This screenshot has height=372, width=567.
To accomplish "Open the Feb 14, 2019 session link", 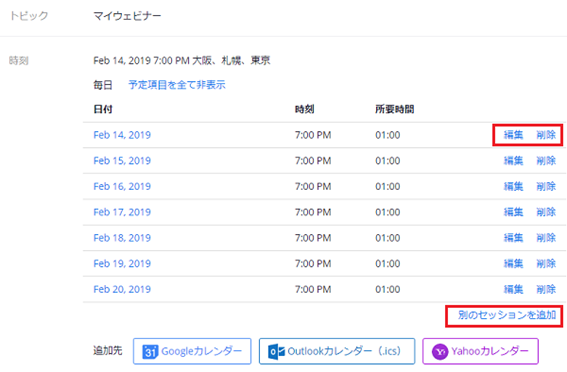I will click(x=122, y=135).
